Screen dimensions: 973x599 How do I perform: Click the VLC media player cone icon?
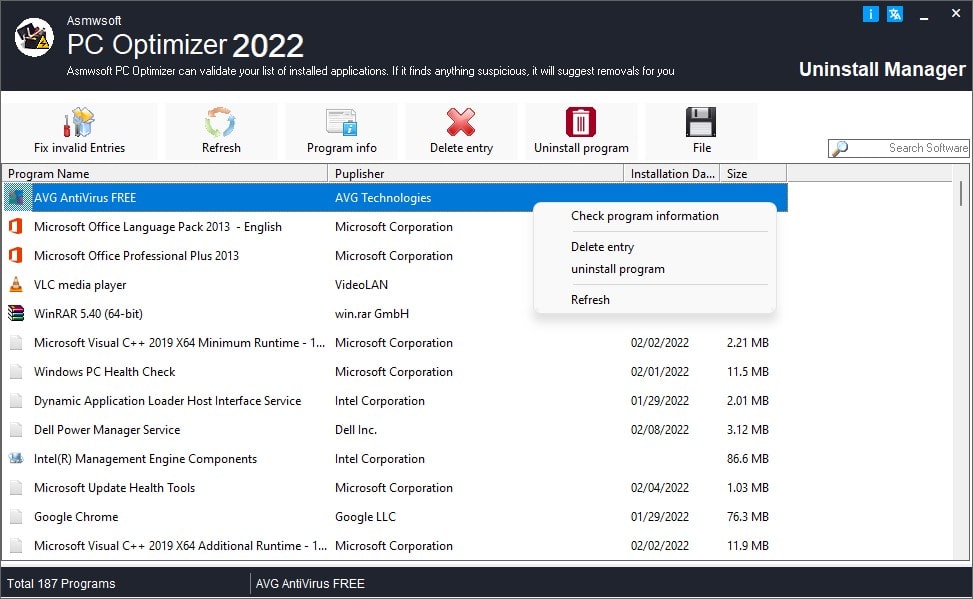[16, 284]
